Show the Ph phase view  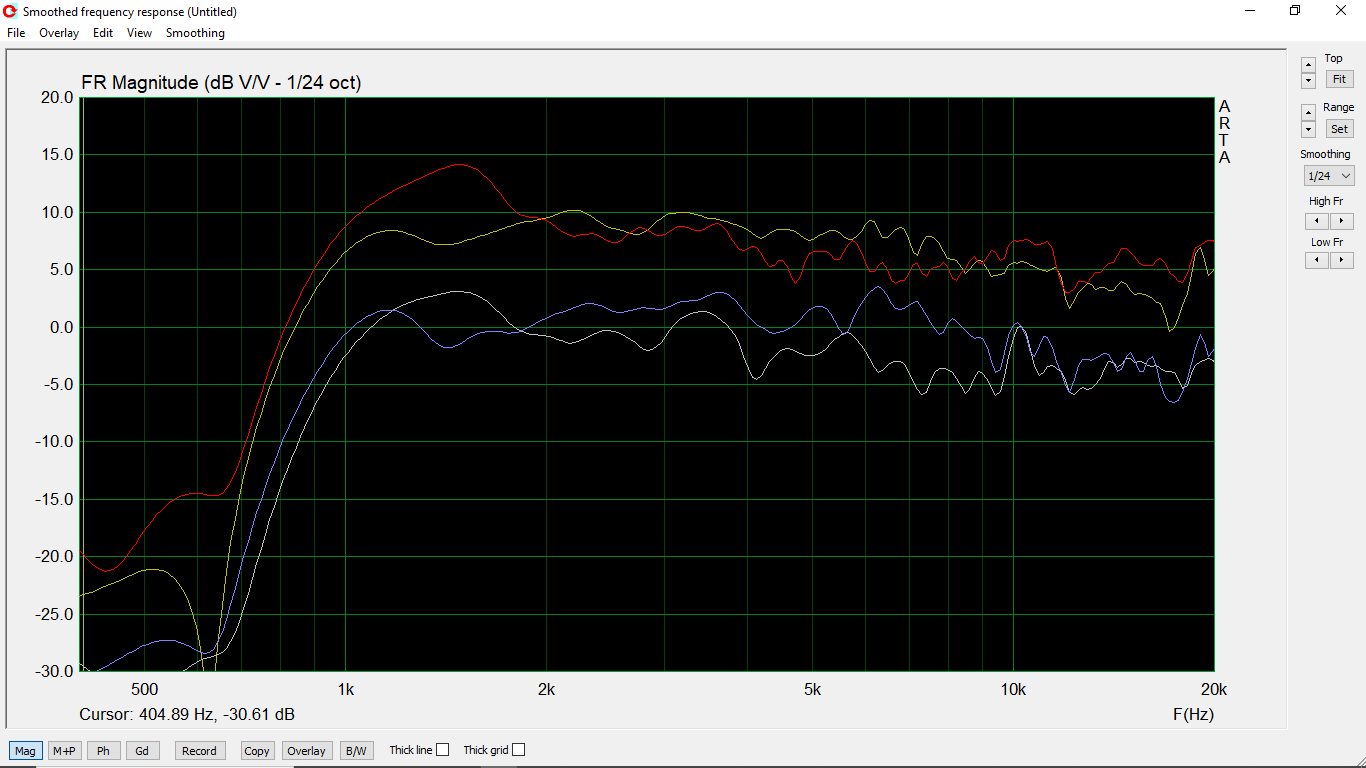click(103, 751)
